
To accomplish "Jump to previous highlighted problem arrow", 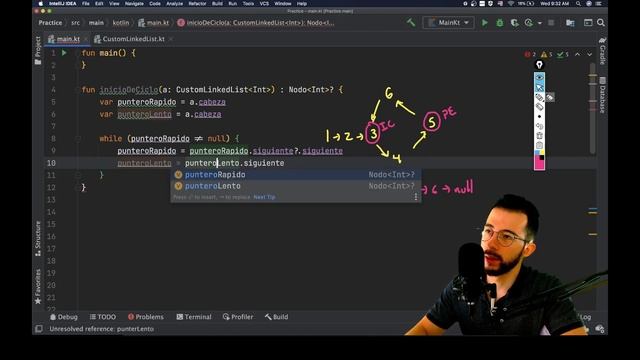I will click(578, 54).
